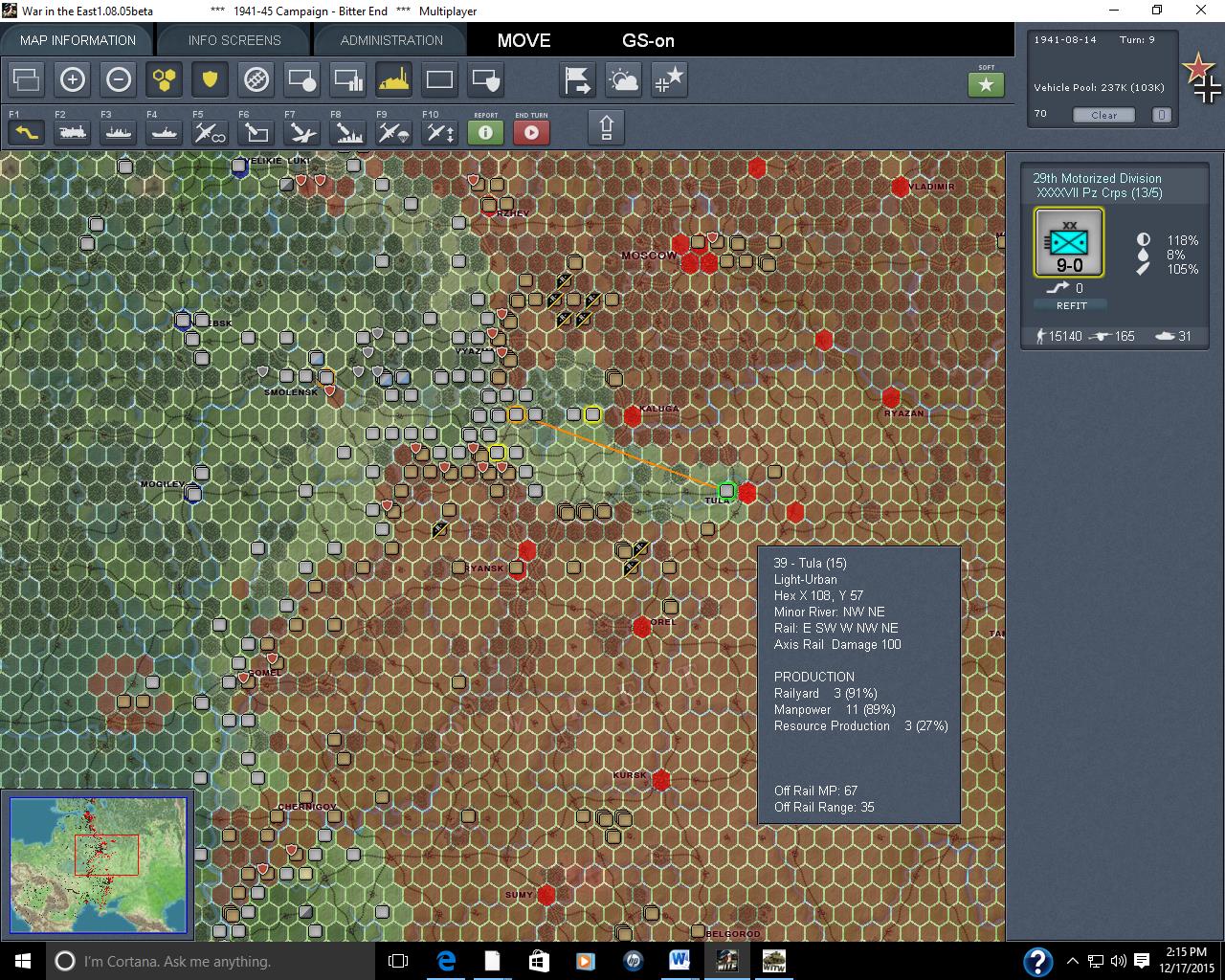
Task: Open the MAP INFORMATION tab
Action: point(78,40)
